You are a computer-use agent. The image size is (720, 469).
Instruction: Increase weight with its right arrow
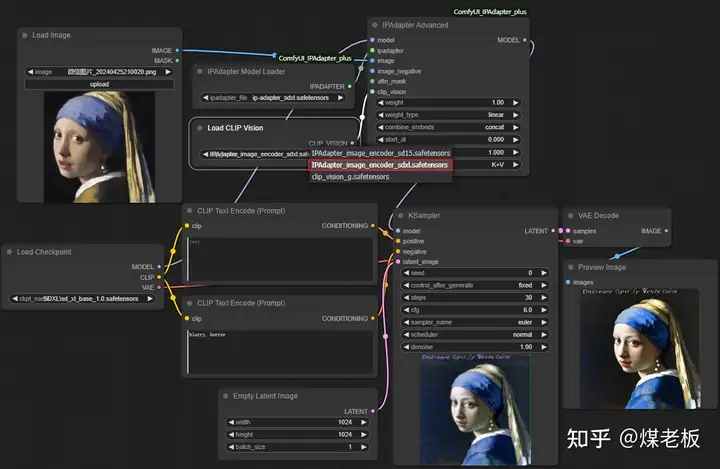[516, 102]
